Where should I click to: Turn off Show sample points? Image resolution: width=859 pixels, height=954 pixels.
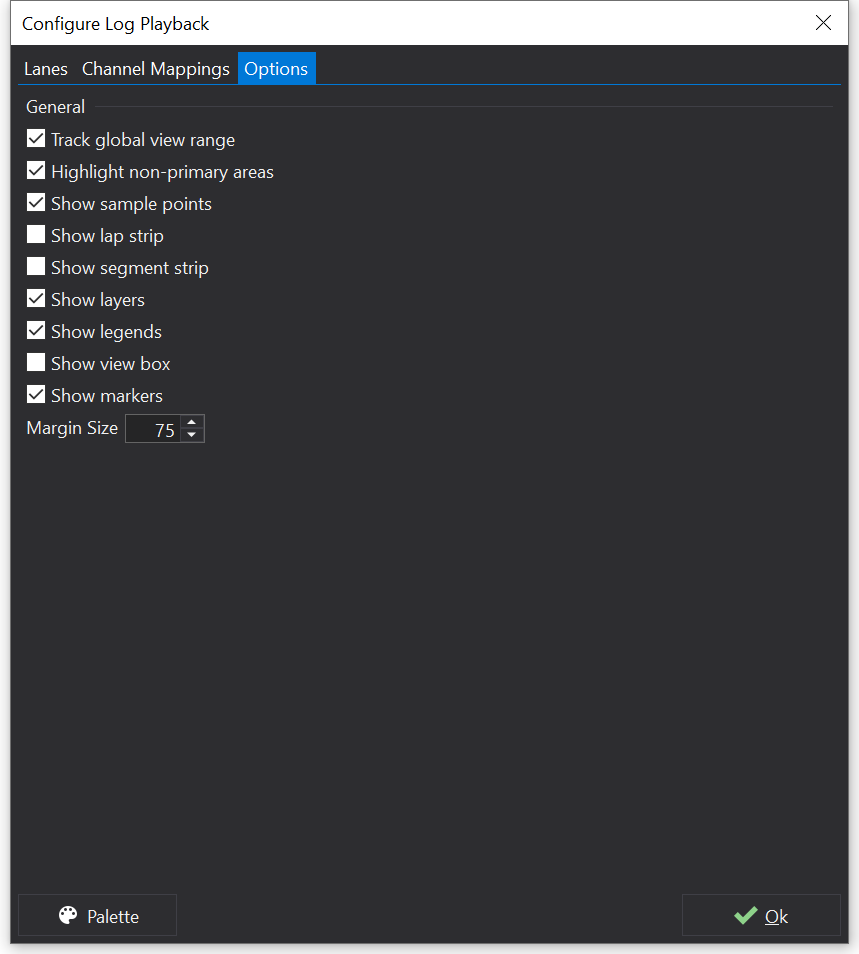[36, 203]
